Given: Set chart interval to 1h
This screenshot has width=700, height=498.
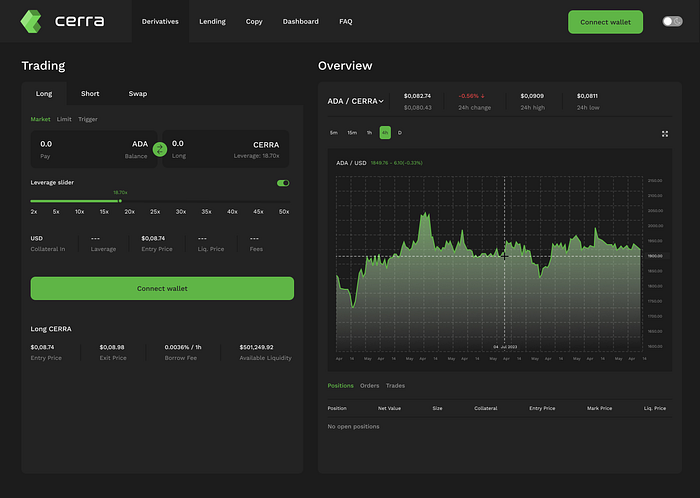Looking at the screenshot, I should (x=369, y=133).
